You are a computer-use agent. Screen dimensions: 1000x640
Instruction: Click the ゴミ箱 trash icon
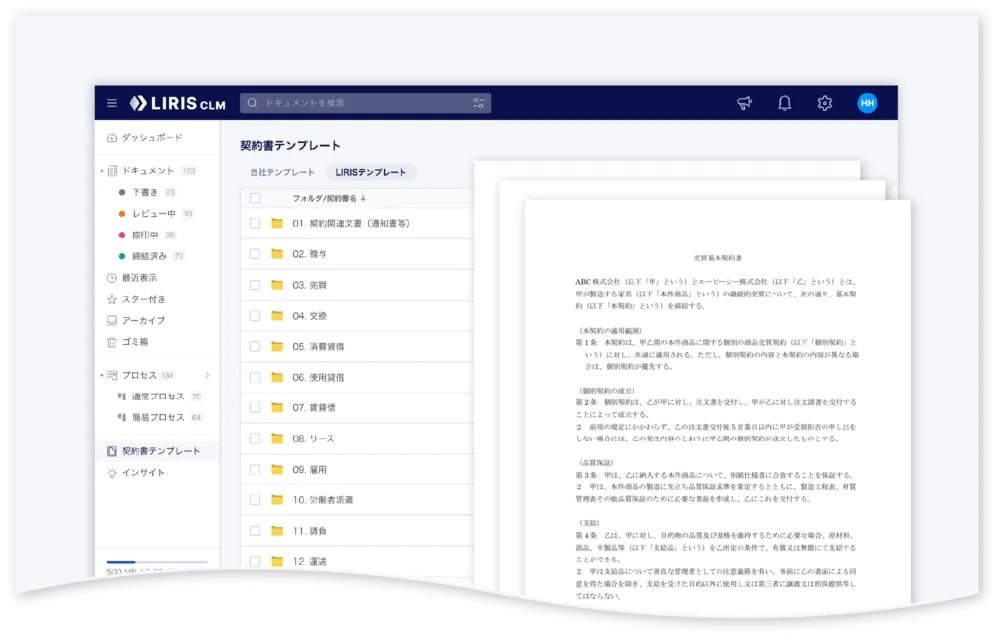click(x=112, y=342)
